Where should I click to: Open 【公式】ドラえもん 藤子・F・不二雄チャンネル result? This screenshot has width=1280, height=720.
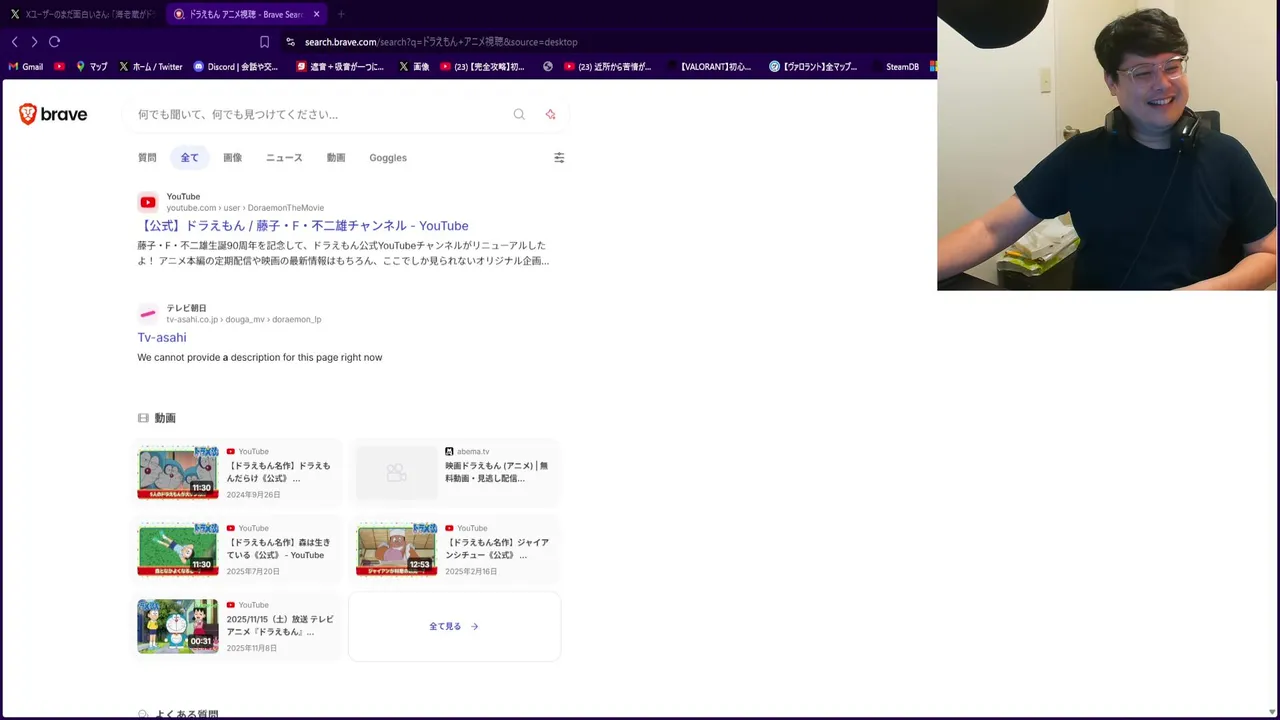[x=303, y=226]
